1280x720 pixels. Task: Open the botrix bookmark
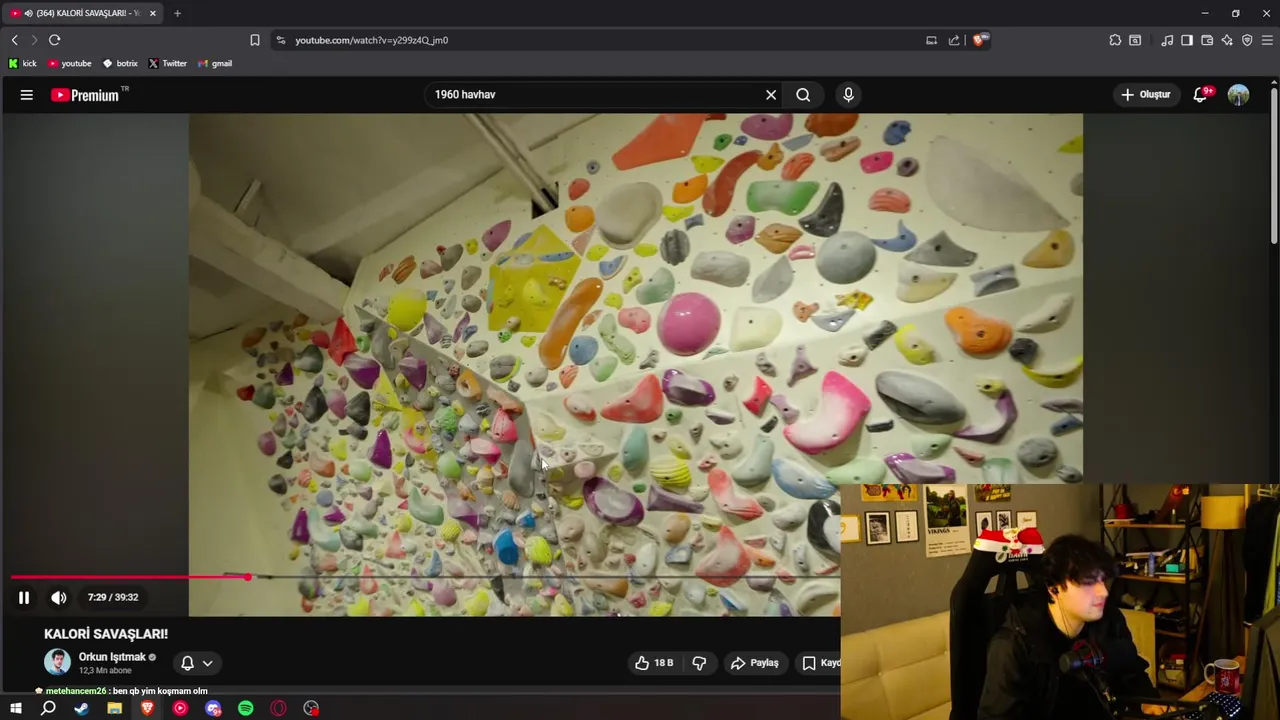point(121,63)
